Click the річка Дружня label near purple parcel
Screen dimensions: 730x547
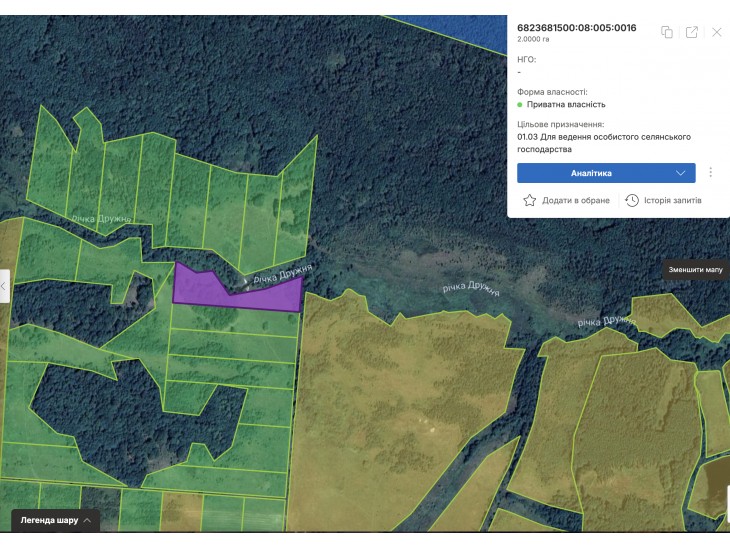click(x=283, y=274)
